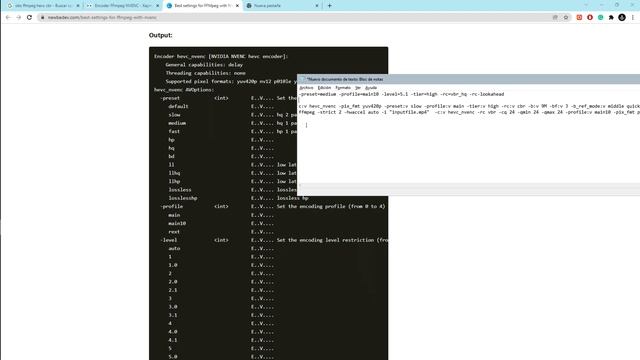This screenshot has width=640, height=360.
Task: Click the "slow" preset value
Action: tap(174, 115)
